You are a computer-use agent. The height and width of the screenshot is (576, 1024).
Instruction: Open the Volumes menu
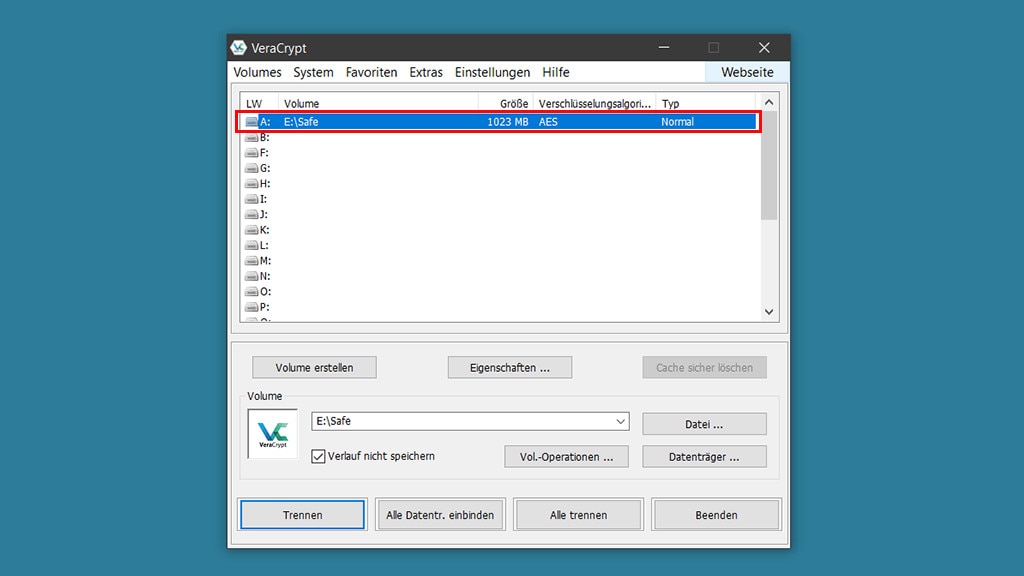[x=258, y=72]
